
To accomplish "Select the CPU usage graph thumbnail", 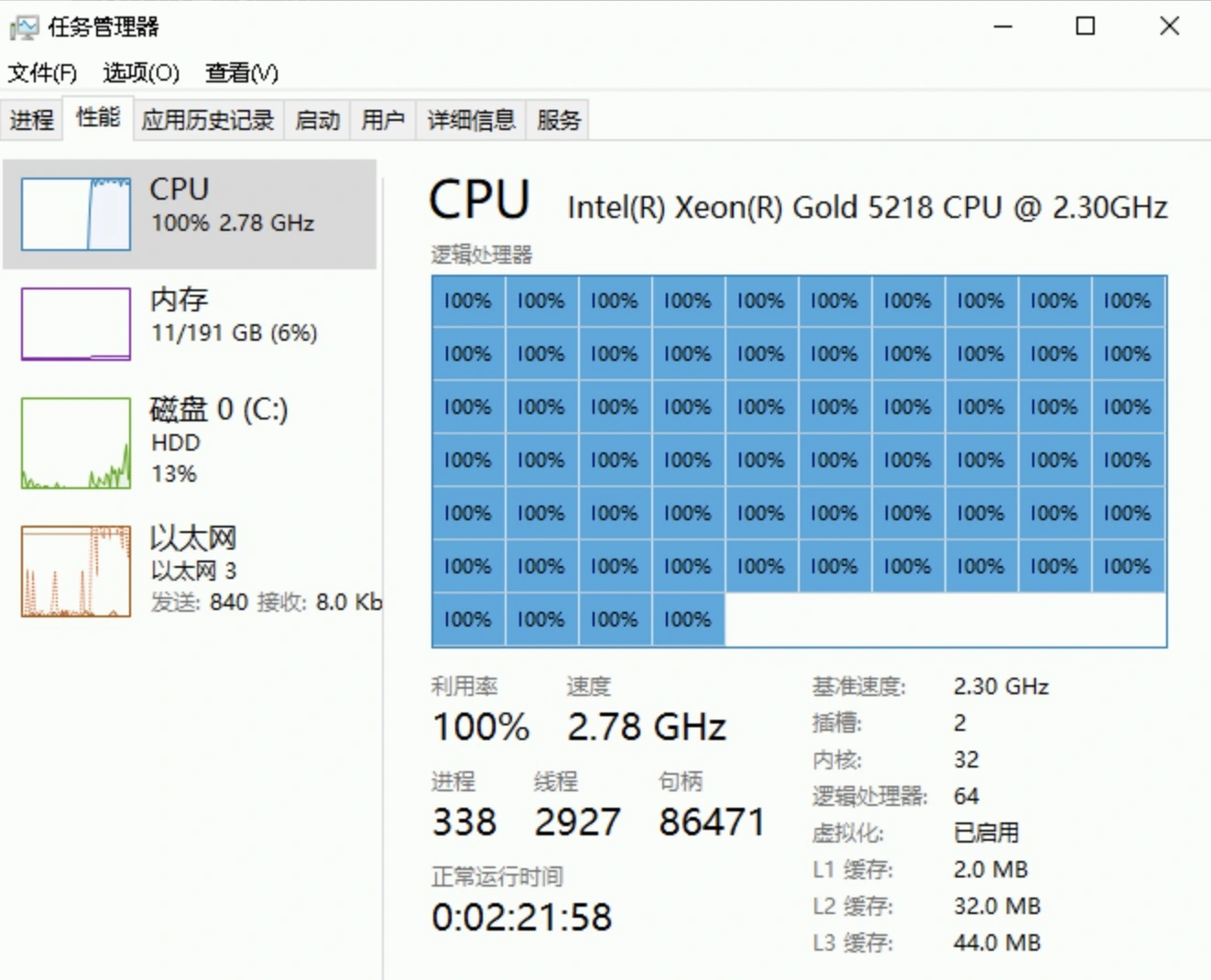I will click(76, 213).
